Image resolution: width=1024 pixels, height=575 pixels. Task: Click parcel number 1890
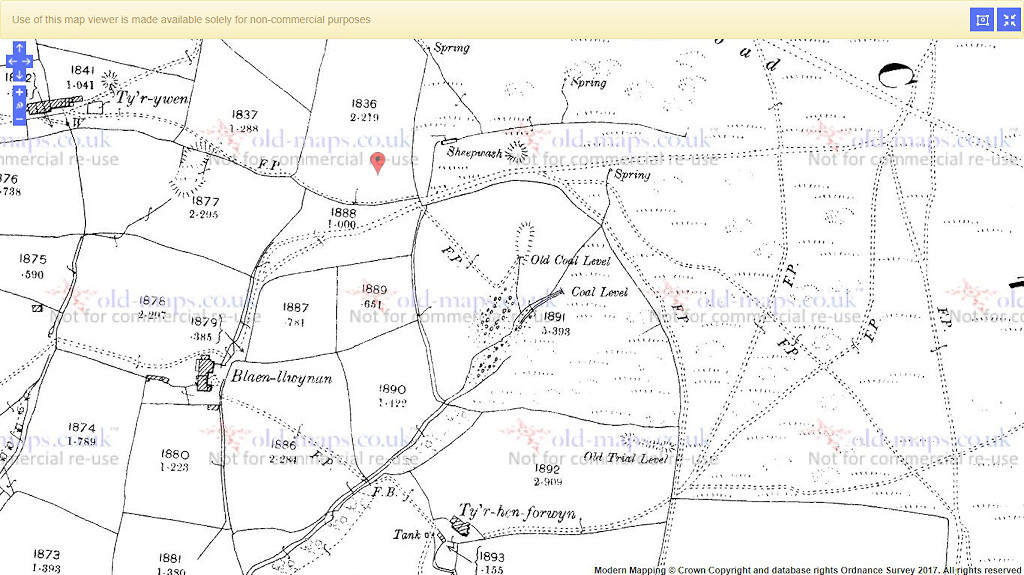point(392,389)
